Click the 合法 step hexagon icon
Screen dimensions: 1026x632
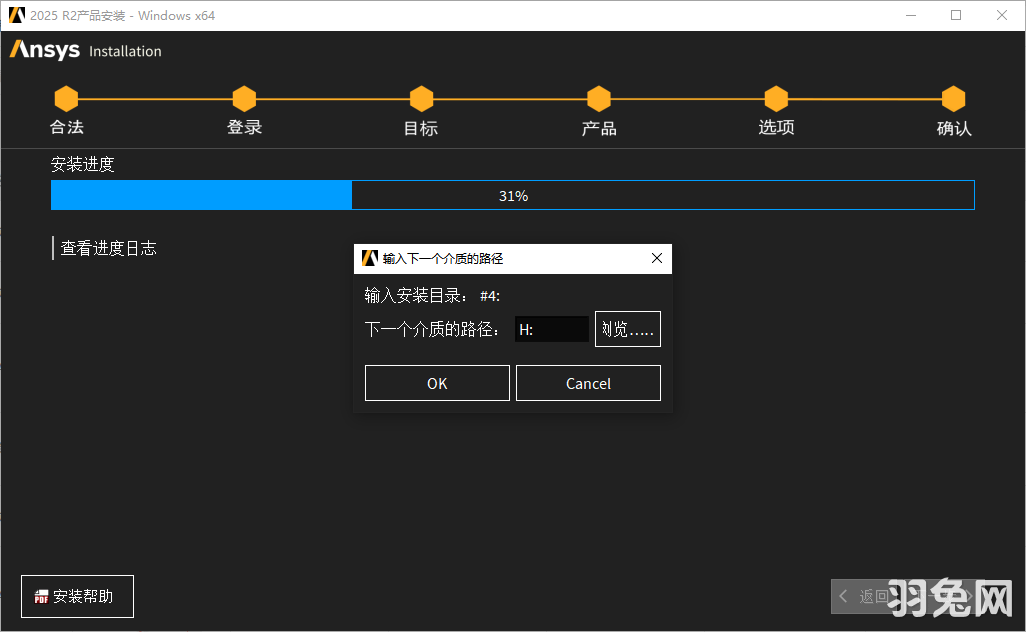[66, 98]
